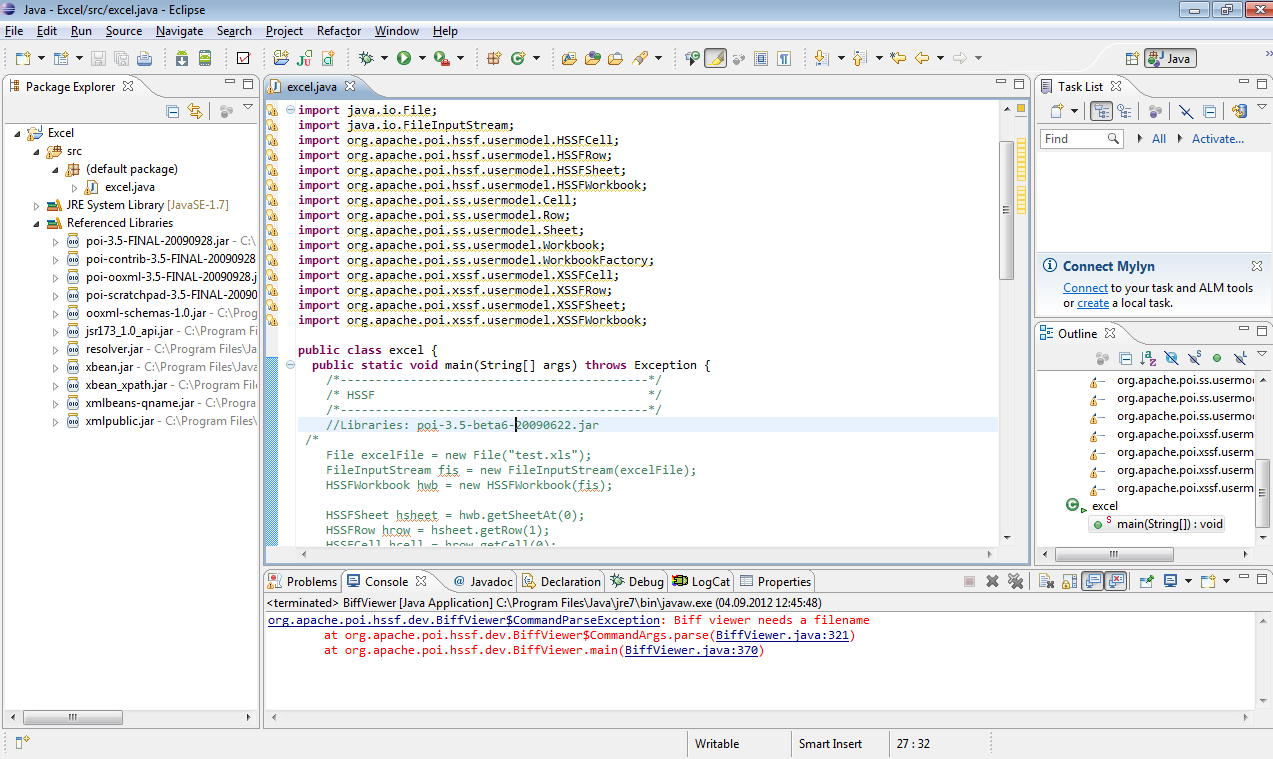Click Pin Console icon
Viewport: 1273px width, 759px height.
coord(1146,581)
